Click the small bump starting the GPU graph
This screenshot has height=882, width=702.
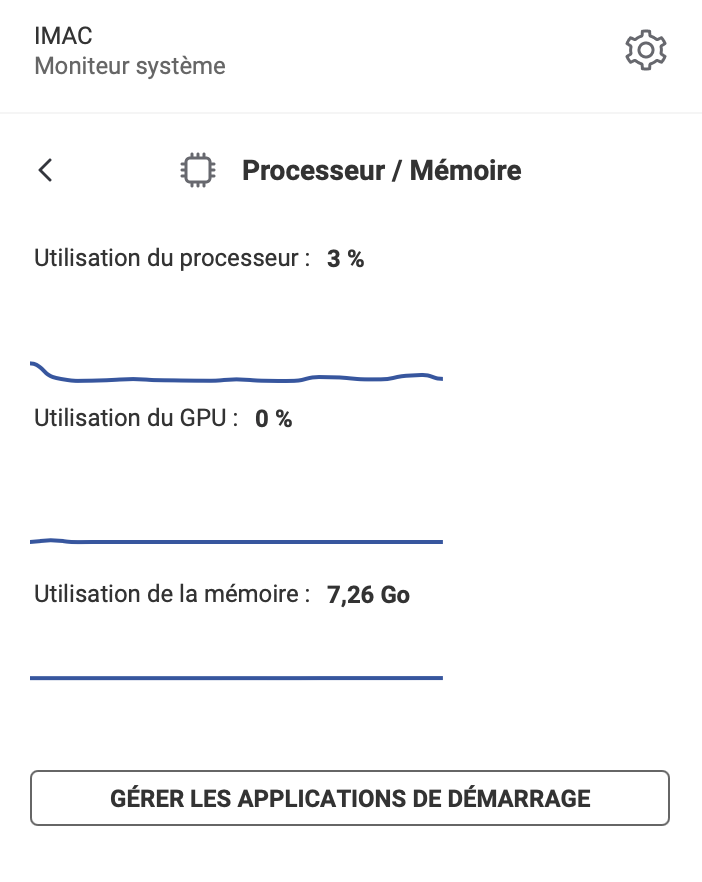[x=51, y=541]
